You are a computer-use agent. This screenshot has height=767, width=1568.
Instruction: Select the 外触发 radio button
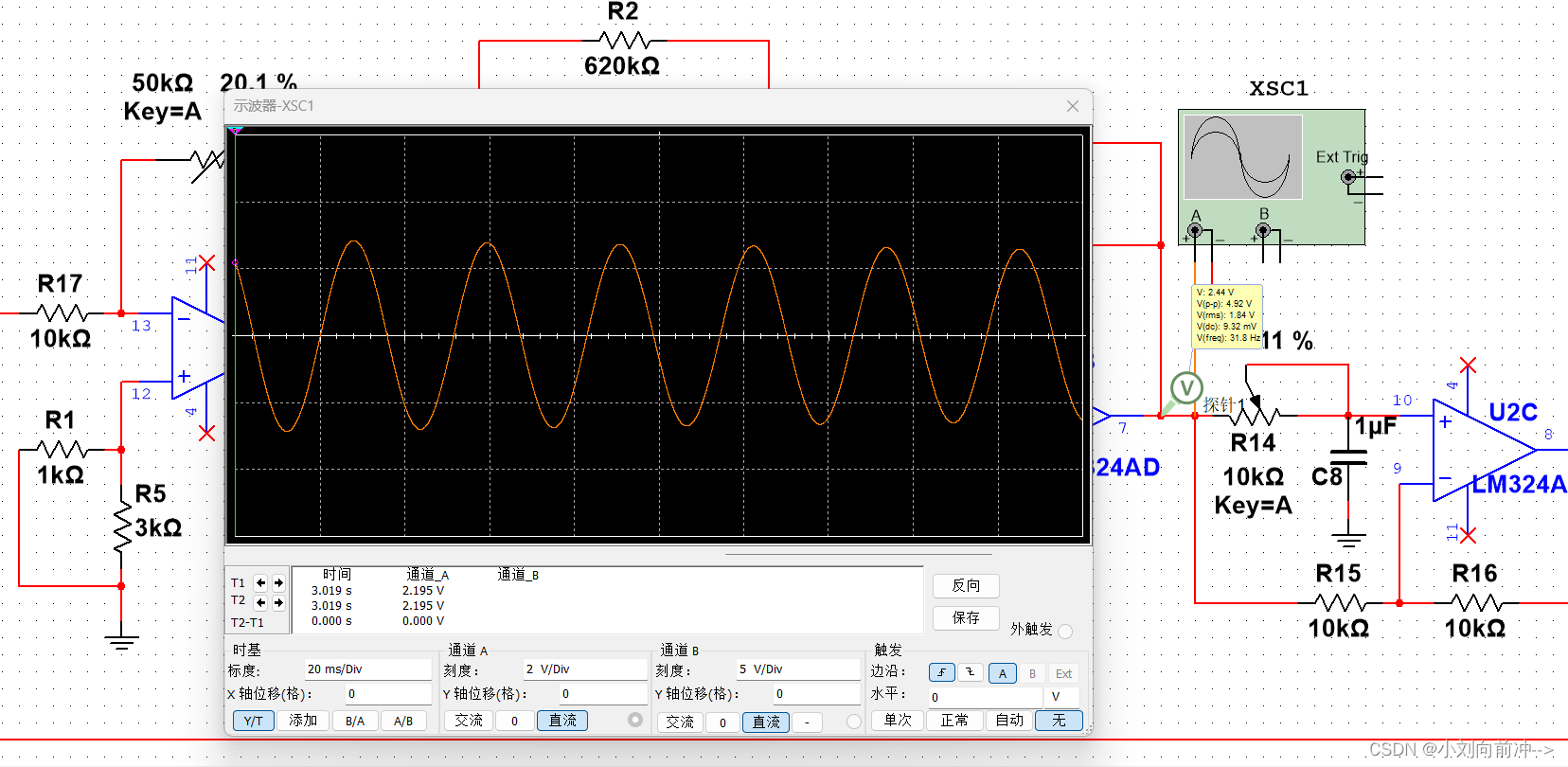[x=1065, y=631]
